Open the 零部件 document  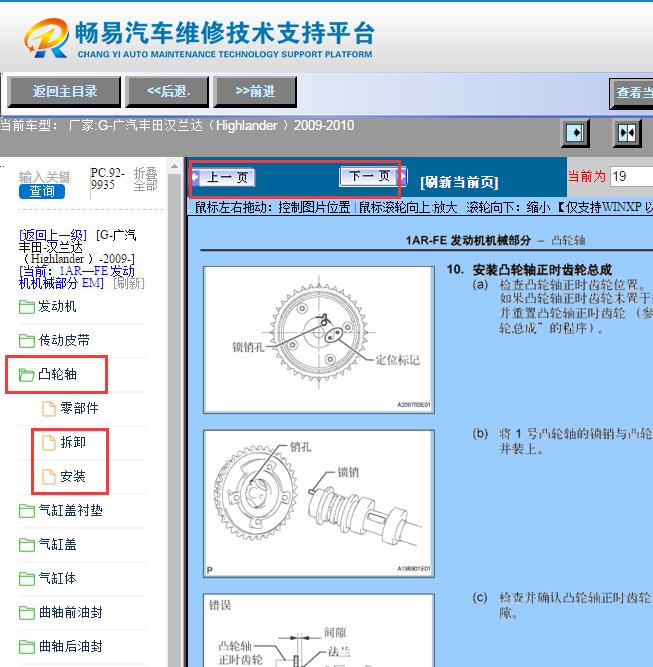79,408
